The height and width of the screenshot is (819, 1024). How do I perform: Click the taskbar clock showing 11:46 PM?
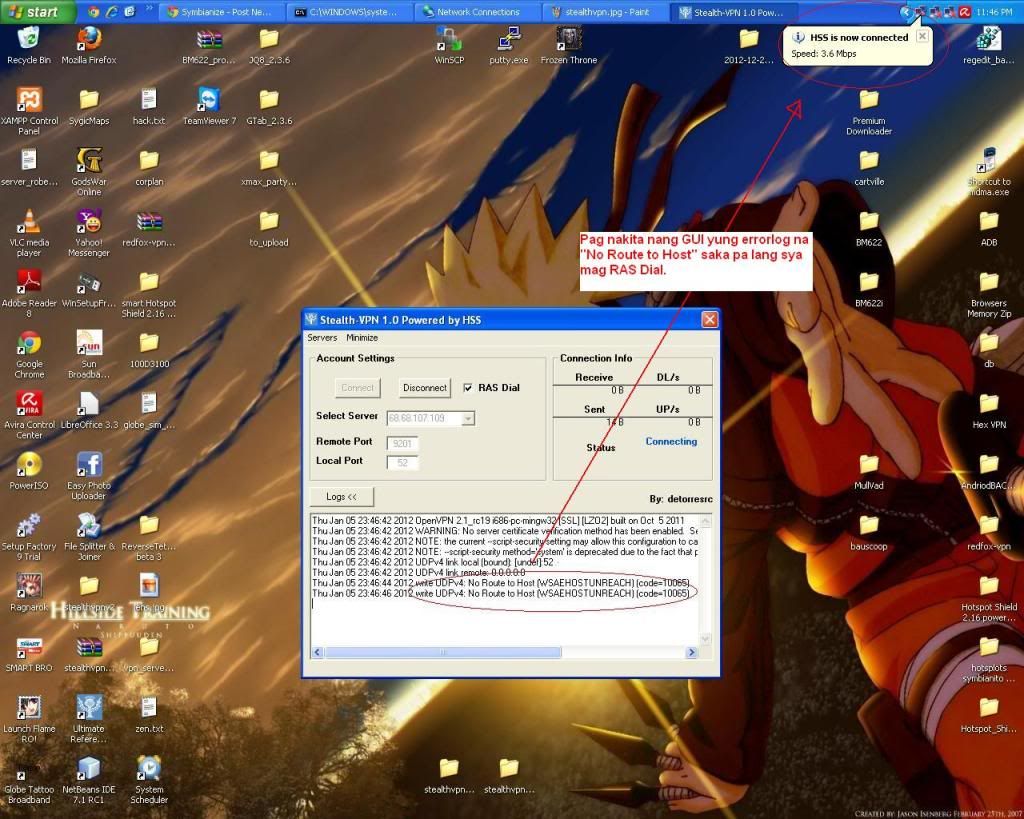(x=994, y=12)
